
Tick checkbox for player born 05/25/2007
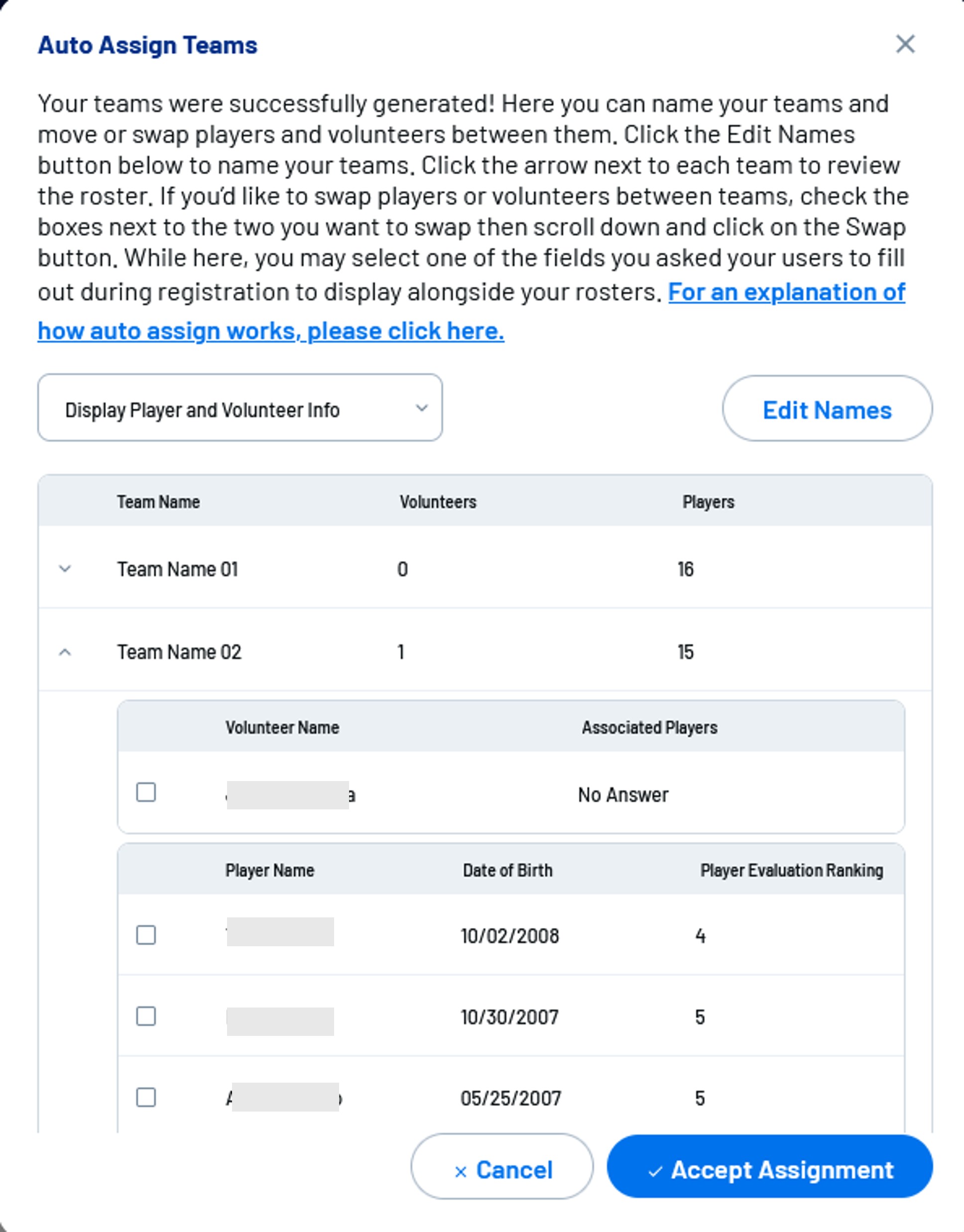tap(146, 1098)
